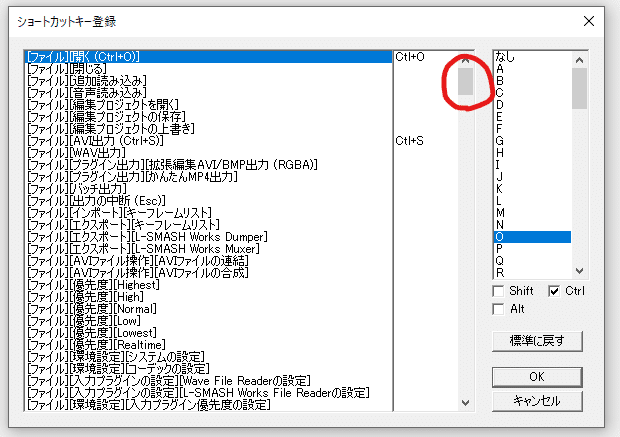Screen dimensions: 620x437
Task: Click the command list scrollbar thumb
Action: [465, 81]
